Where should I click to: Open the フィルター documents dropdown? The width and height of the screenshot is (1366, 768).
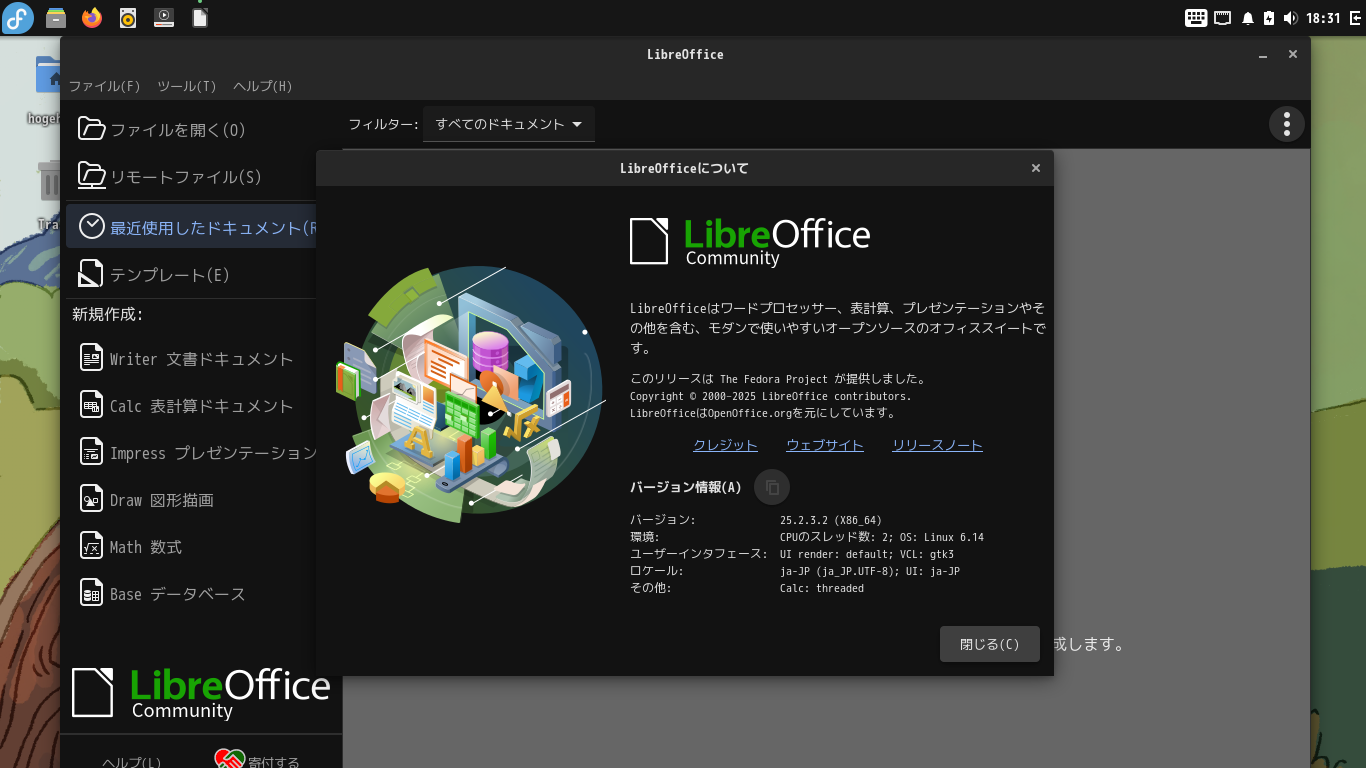[508, 124]
